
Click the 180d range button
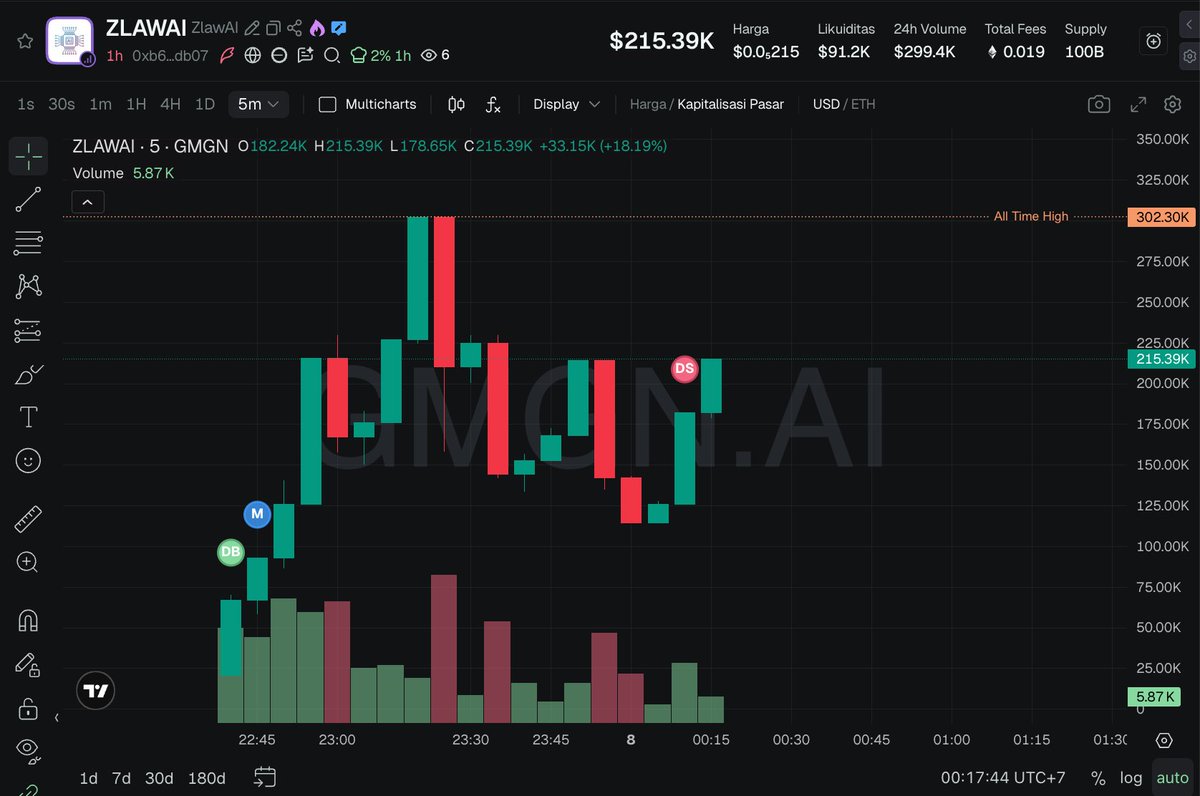[x=206, y=777]
